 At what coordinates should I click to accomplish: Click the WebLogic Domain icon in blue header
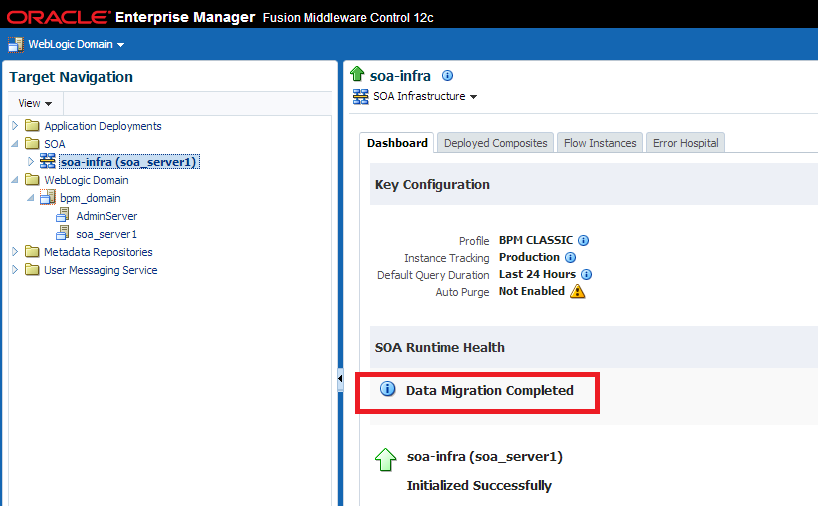(16, 45)
